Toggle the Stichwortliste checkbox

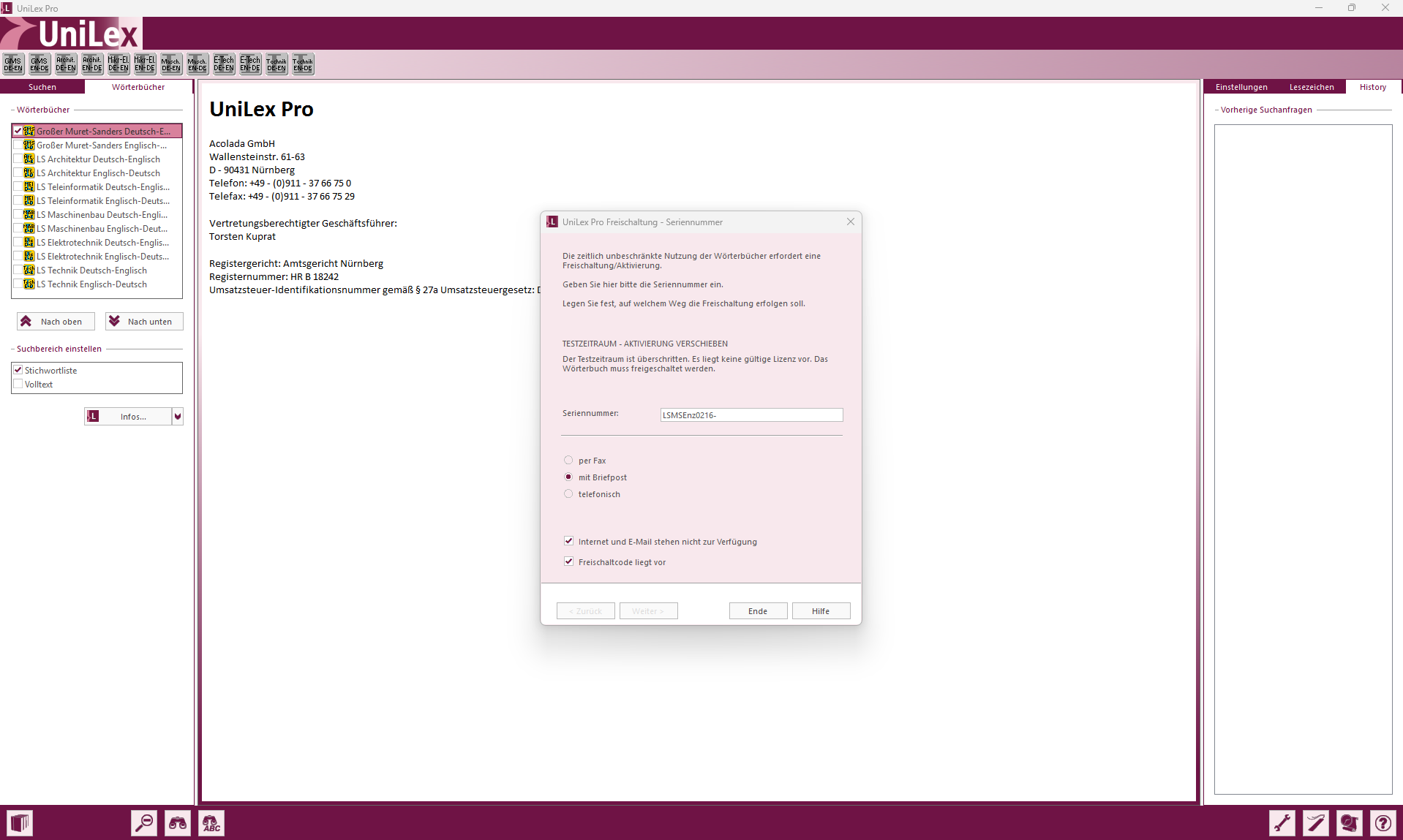pyautogui.click(x=18, y=370)
